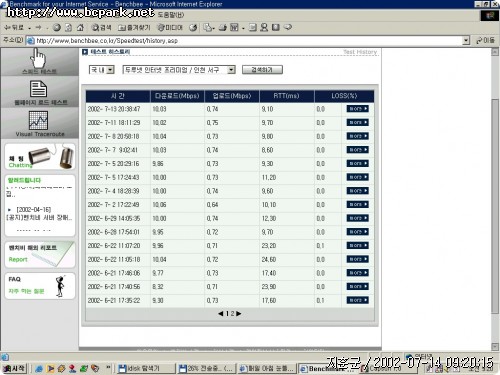500x375 pixels.
Task: Click more for 2002-6-21 17:35:22 row
Action: click(x=357, y=300)
